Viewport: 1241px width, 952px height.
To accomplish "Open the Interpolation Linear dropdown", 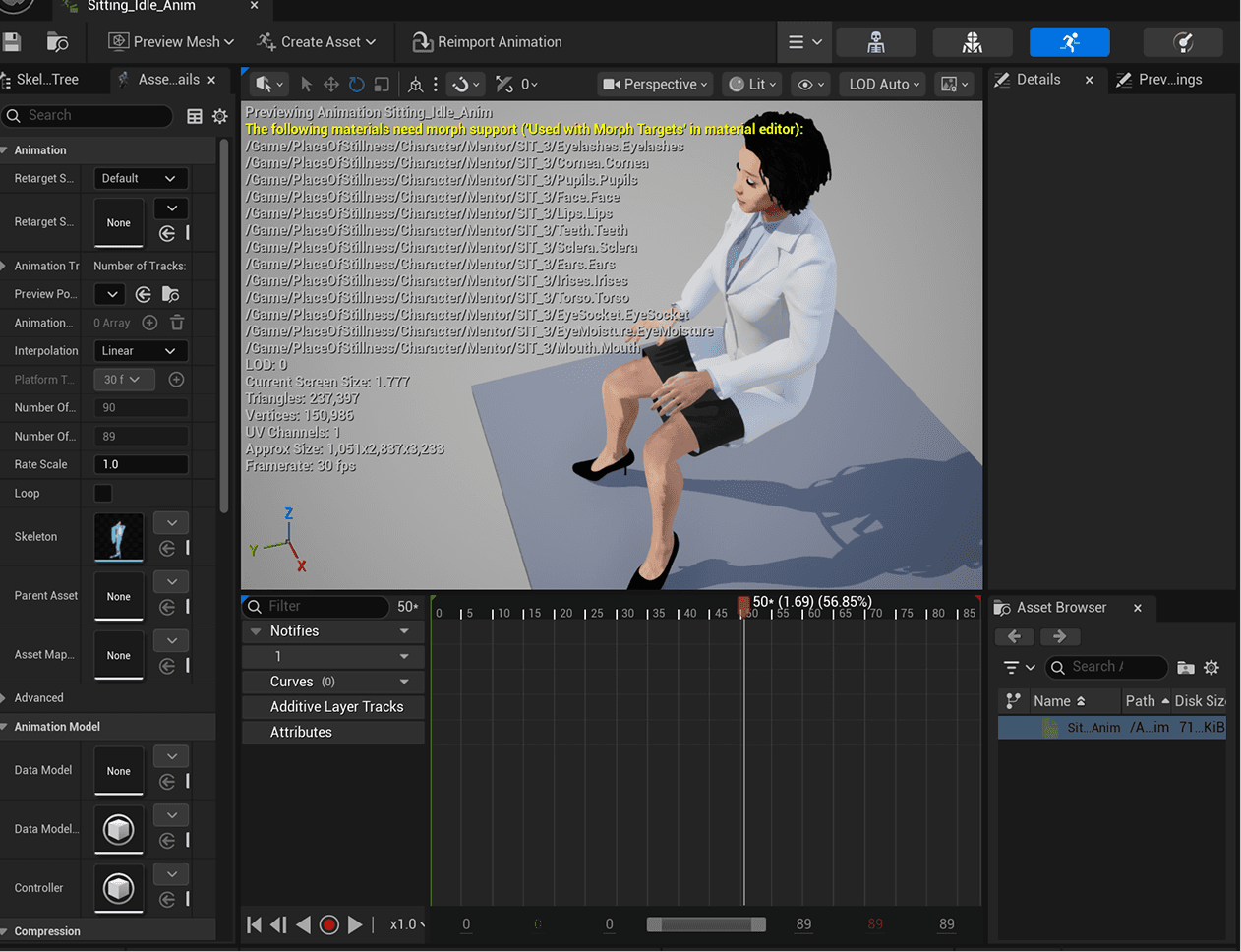I will [x=140, y=351].
